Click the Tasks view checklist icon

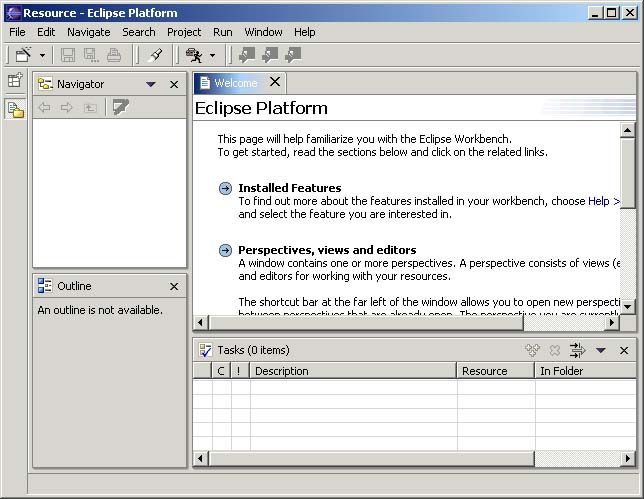(205, 350)
